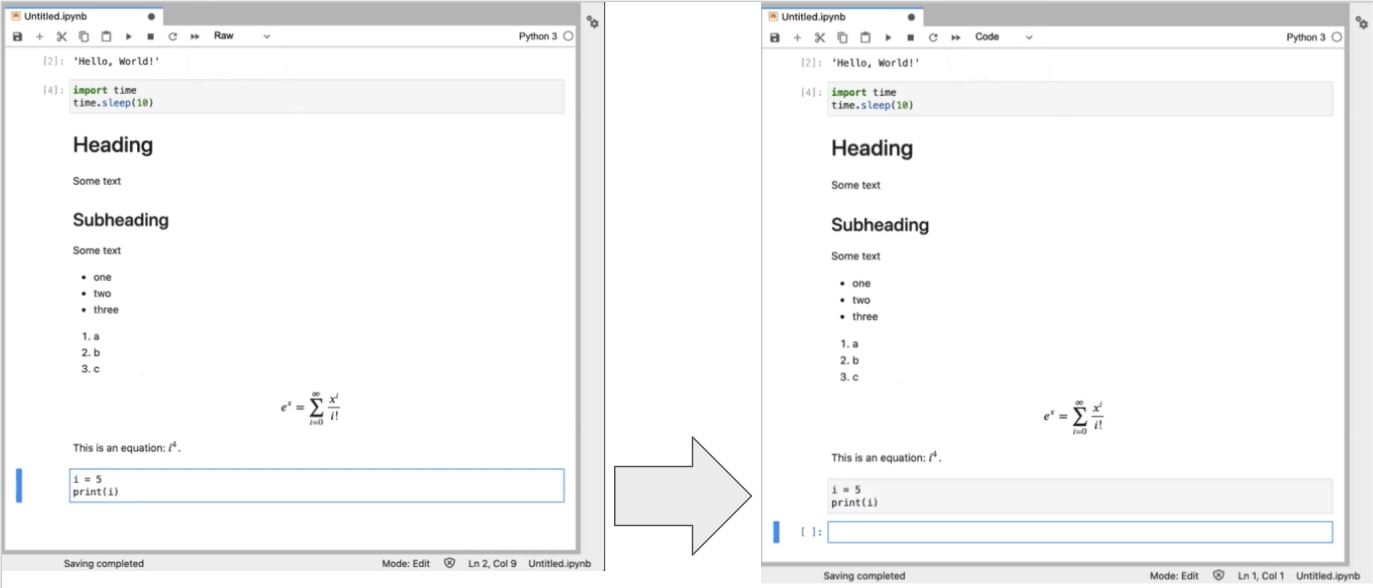Click the restart kernel icon in the left notebook toolbar
Screen dimensions: 1373x588
[x=172, y=36]
